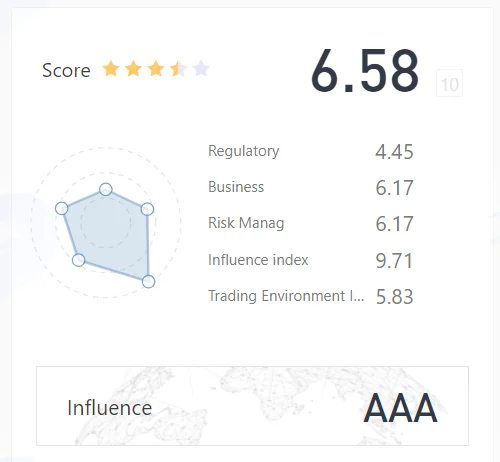Expand the truncated Trading Environment label

coord(286,296)
